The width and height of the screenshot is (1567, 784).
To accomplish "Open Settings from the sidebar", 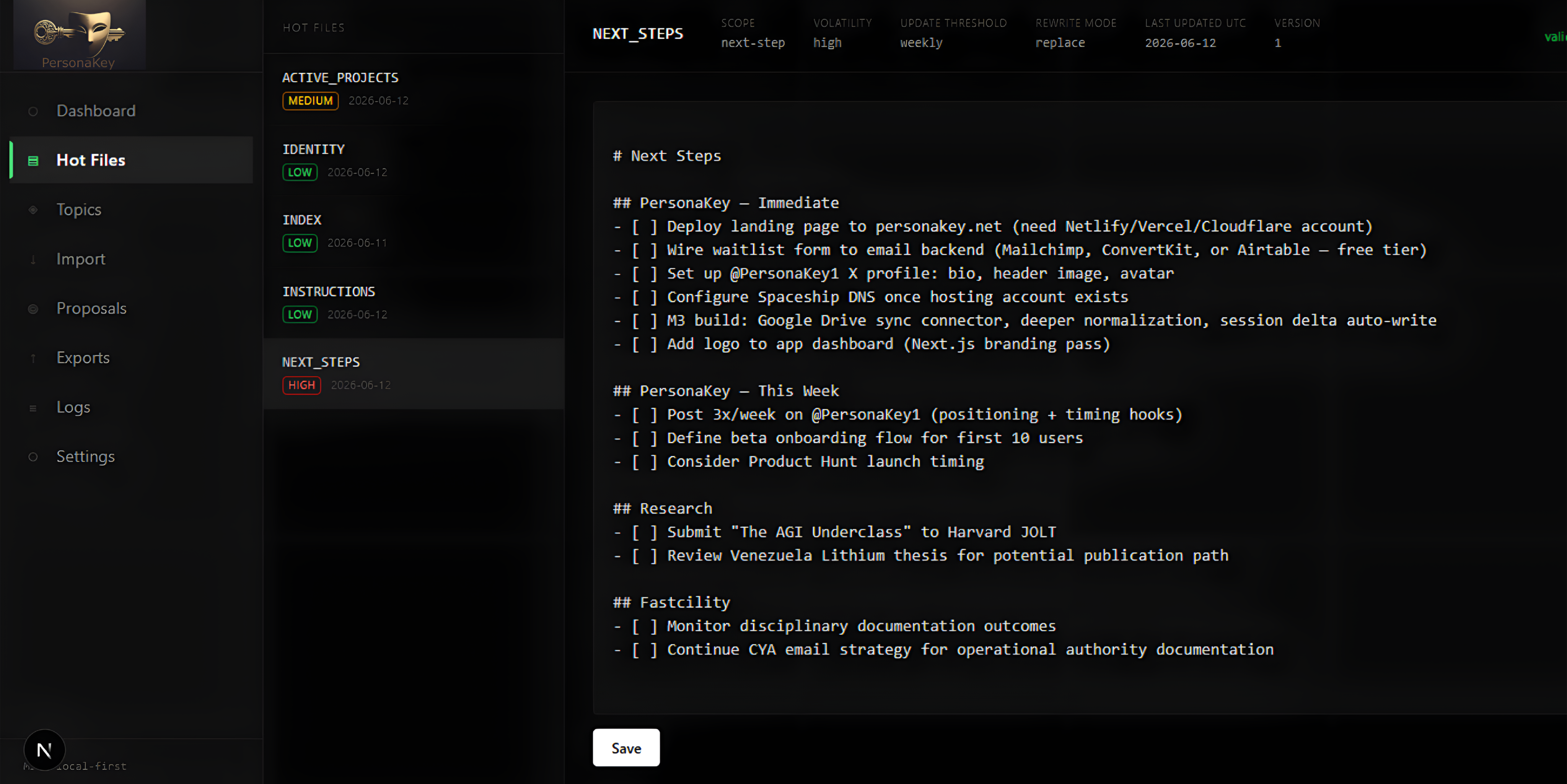I will click(131, 456).
